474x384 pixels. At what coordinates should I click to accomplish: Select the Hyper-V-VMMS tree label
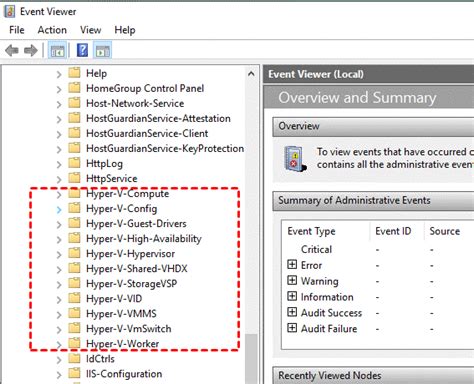[121, 314]
